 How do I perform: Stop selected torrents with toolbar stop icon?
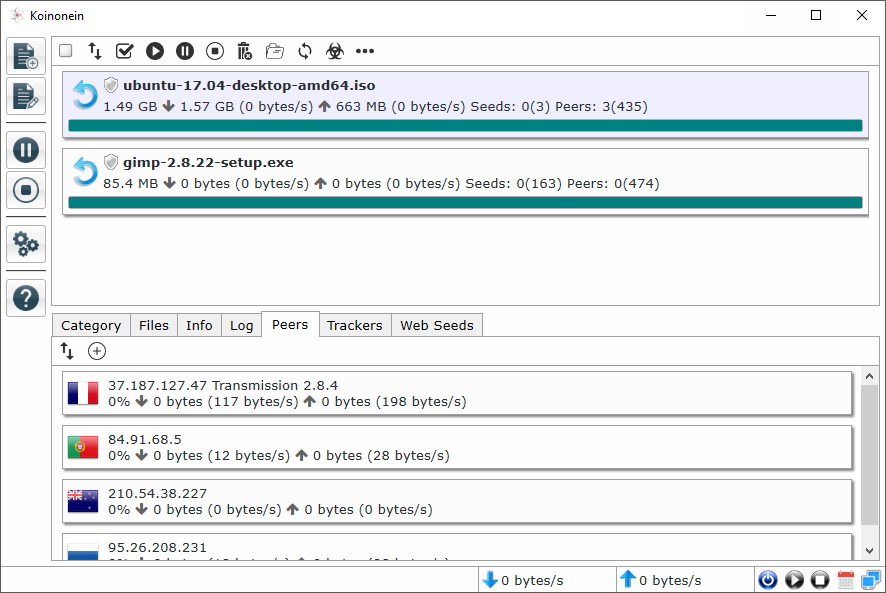point(215,51)
